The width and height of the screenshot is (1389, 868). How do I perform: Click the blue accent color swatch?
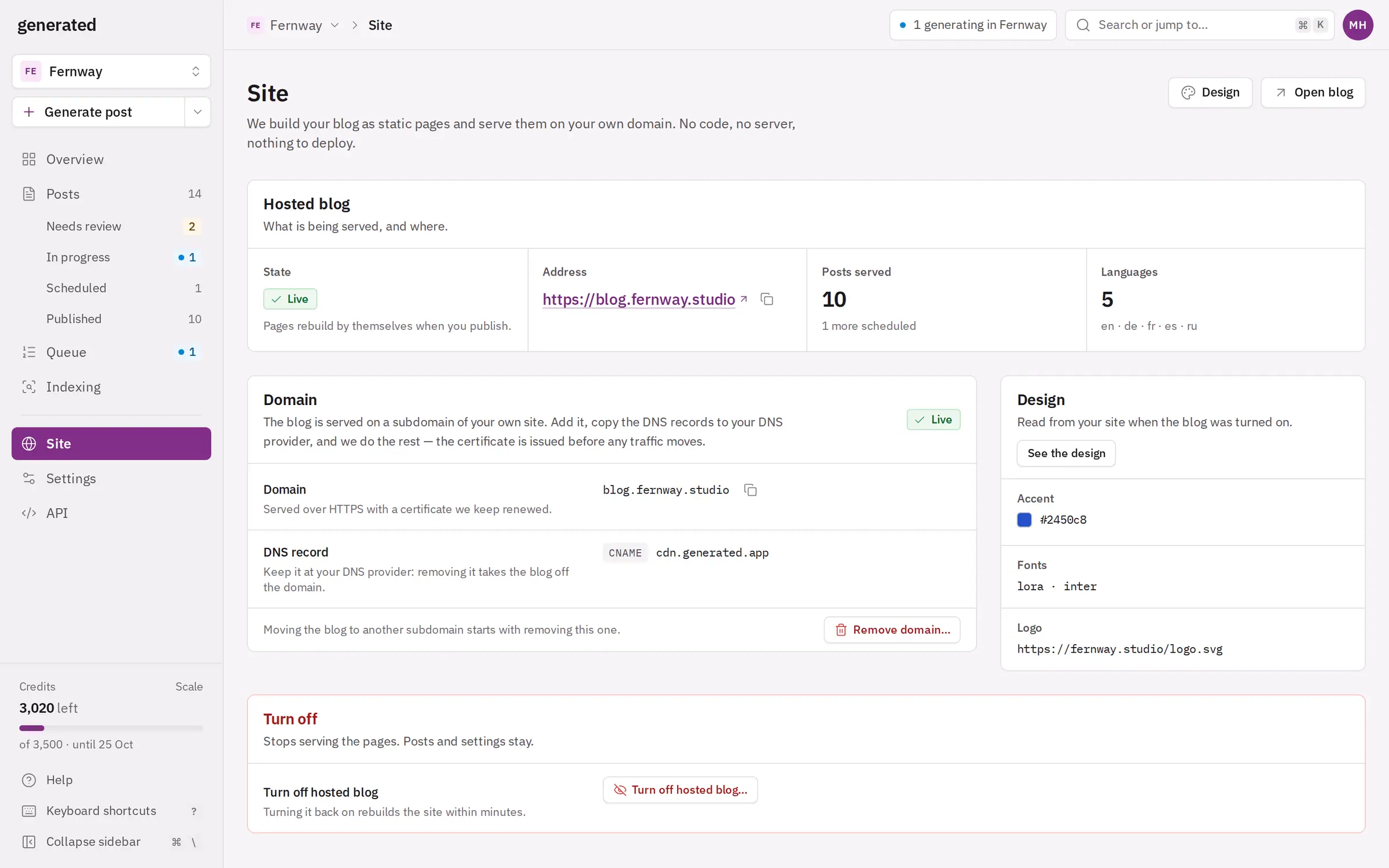coord(1024,520)
